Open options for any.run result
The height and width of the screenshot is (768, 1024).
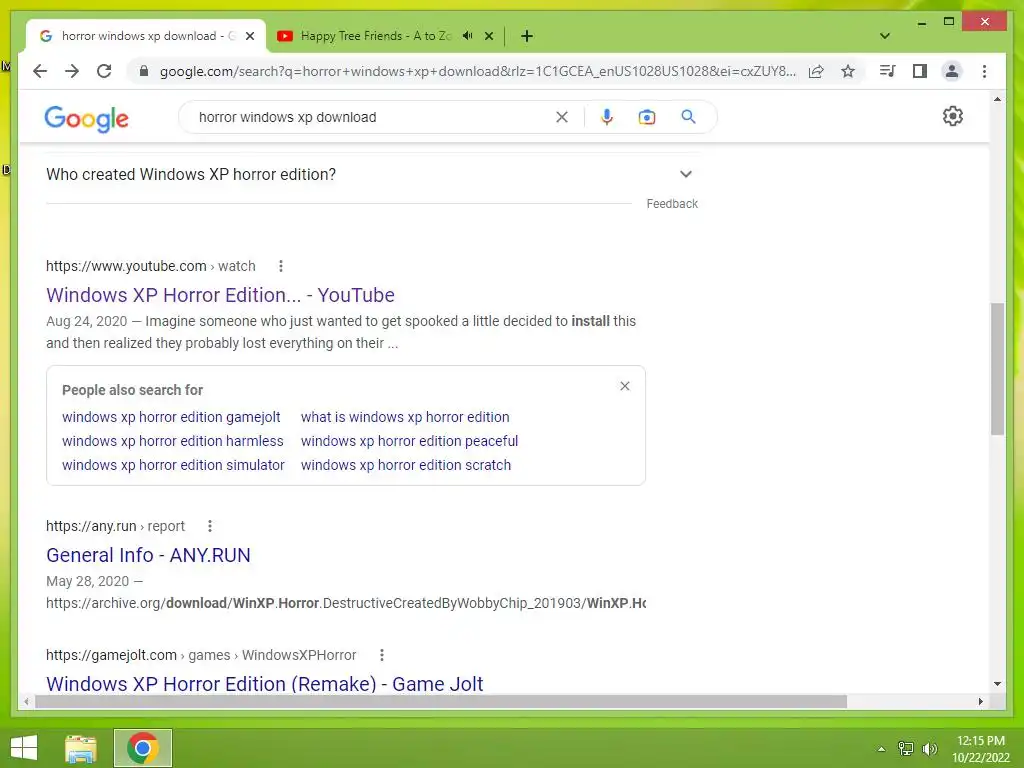(210, 526)
